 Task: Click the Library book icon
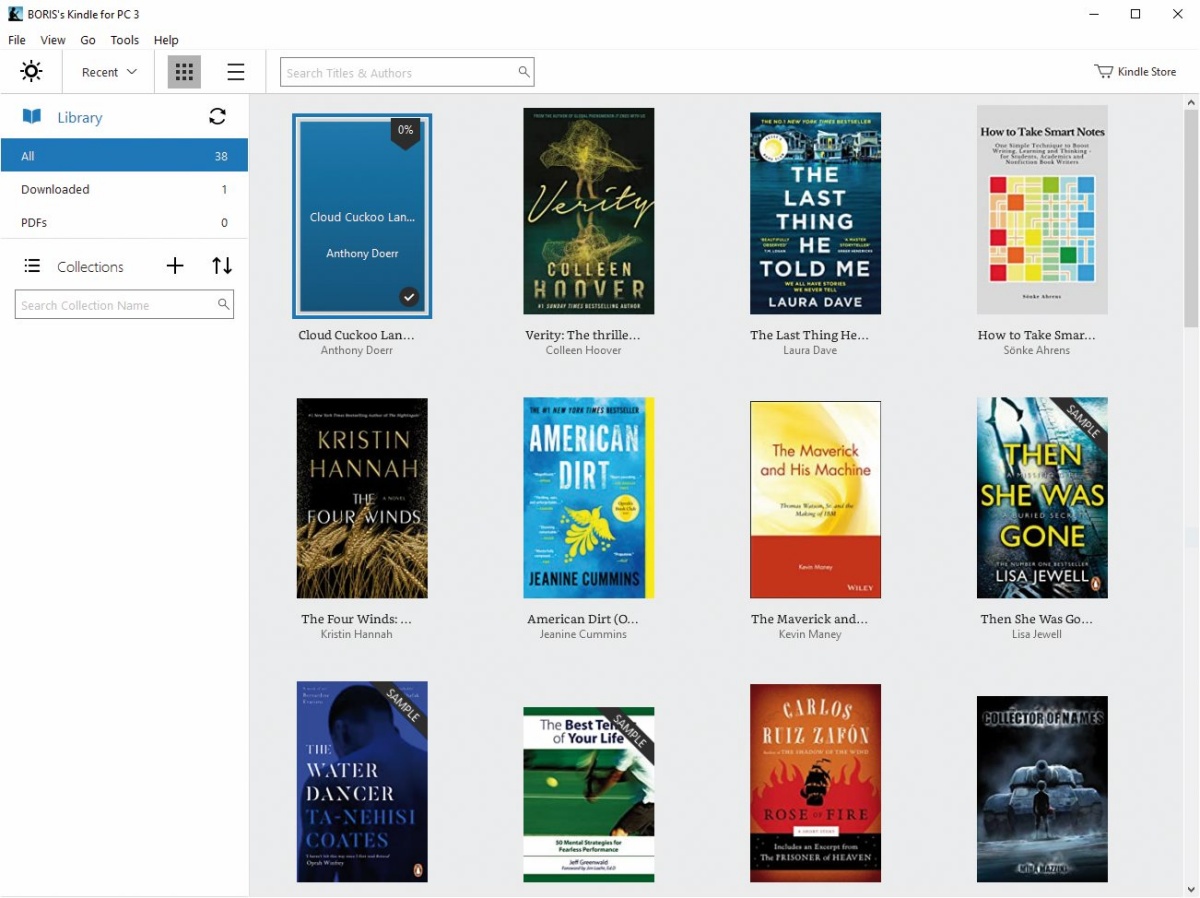[x=32, y=117]
